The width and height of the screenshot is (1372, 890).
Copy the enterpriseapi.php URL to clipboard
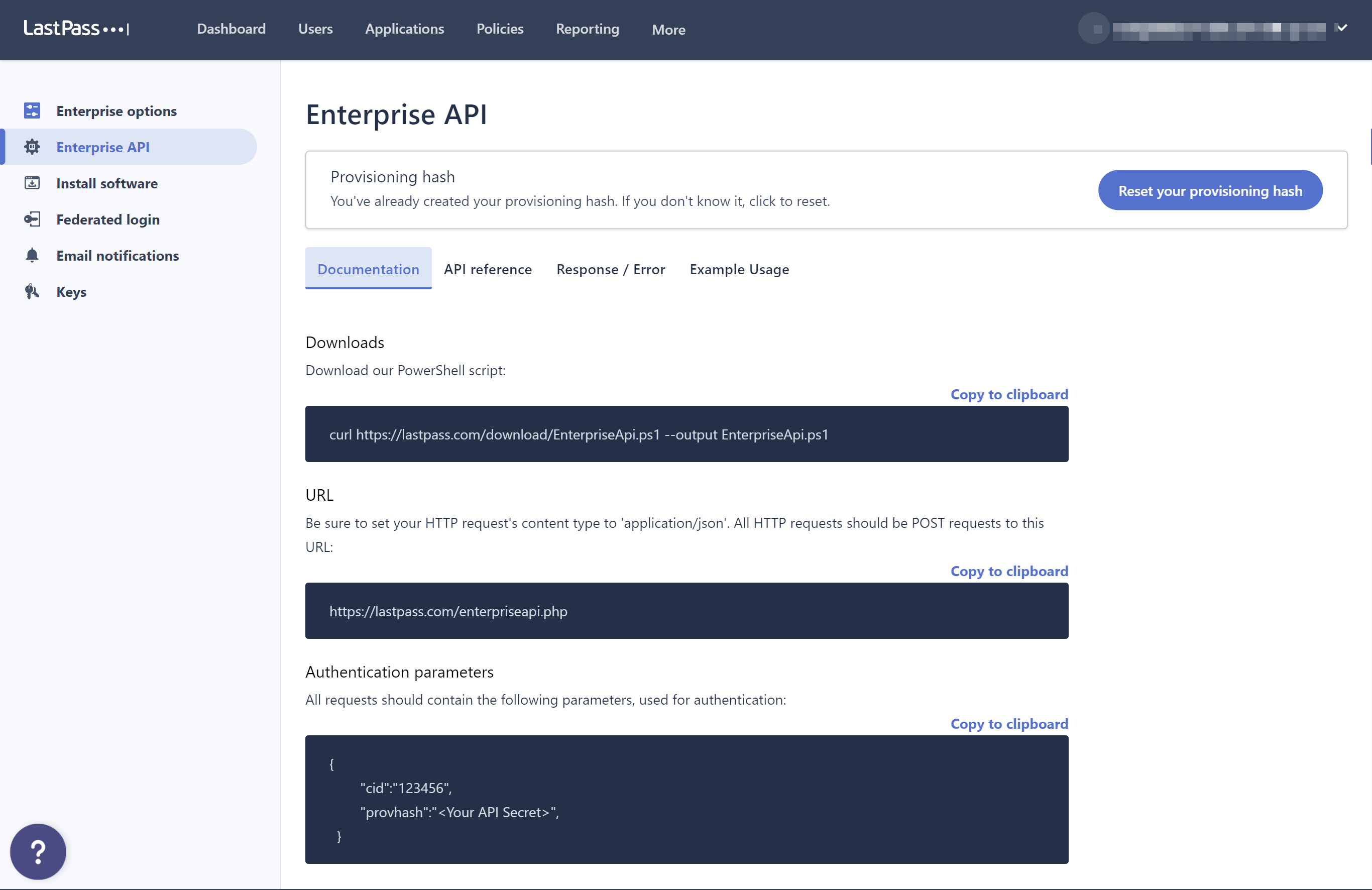click(1009, 571)
